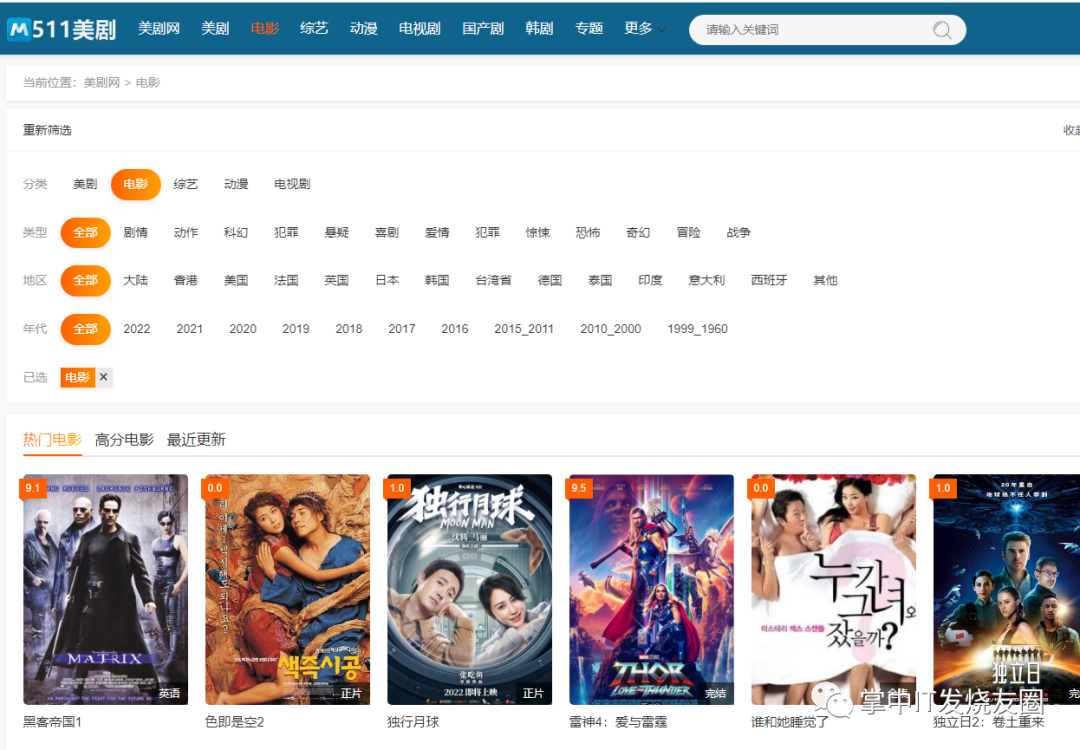Open 国产剧 in the top navigation
The image size is (1080, 750).
[x=483, y=29]
